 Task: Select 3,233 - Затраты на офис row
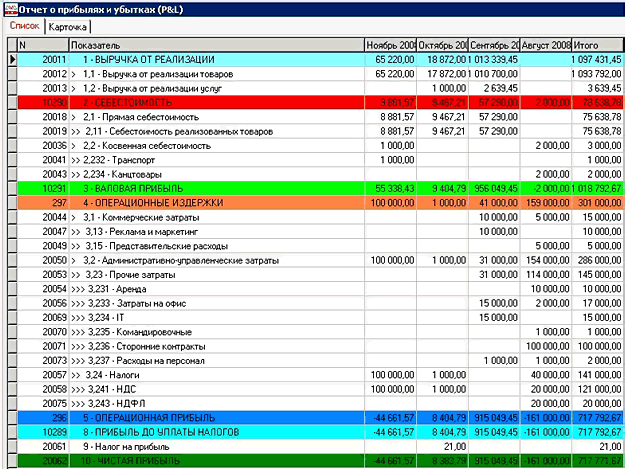pyautogui.click(x=320, y=304)
